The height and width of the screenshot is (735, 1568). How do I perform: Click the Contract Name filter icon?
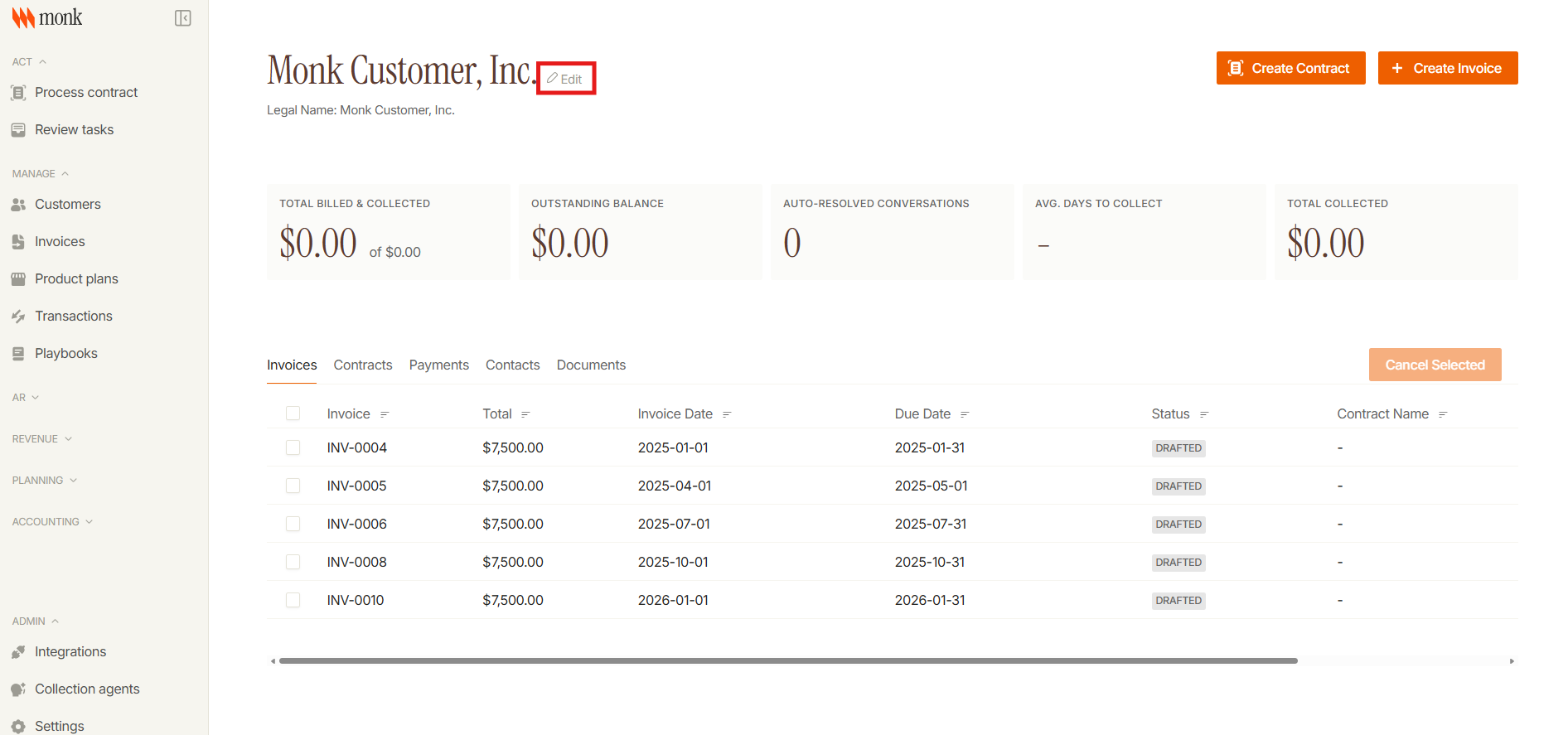(x=1443, y=414)
